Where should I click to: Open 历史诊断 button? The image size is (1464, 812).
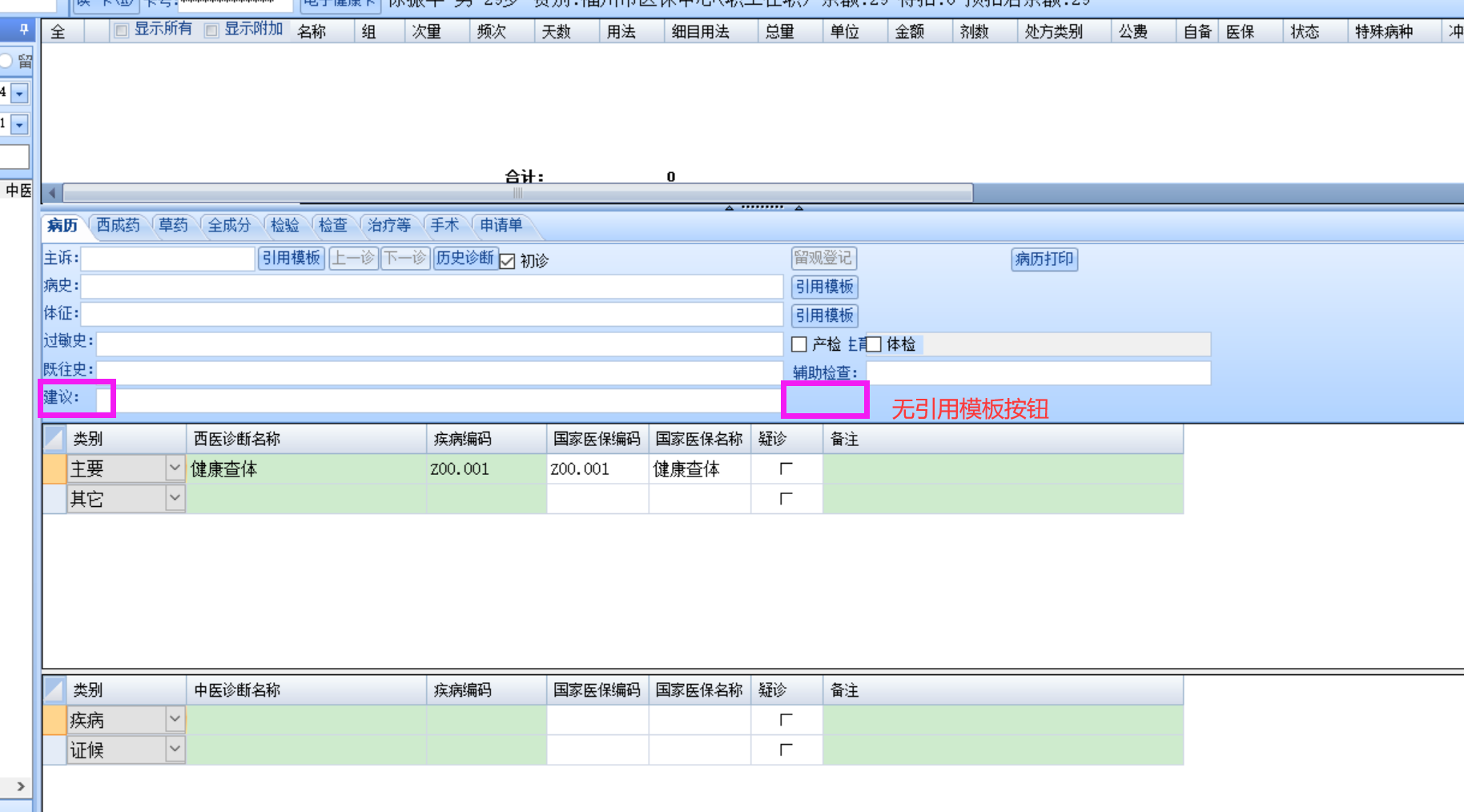point(465,259)
